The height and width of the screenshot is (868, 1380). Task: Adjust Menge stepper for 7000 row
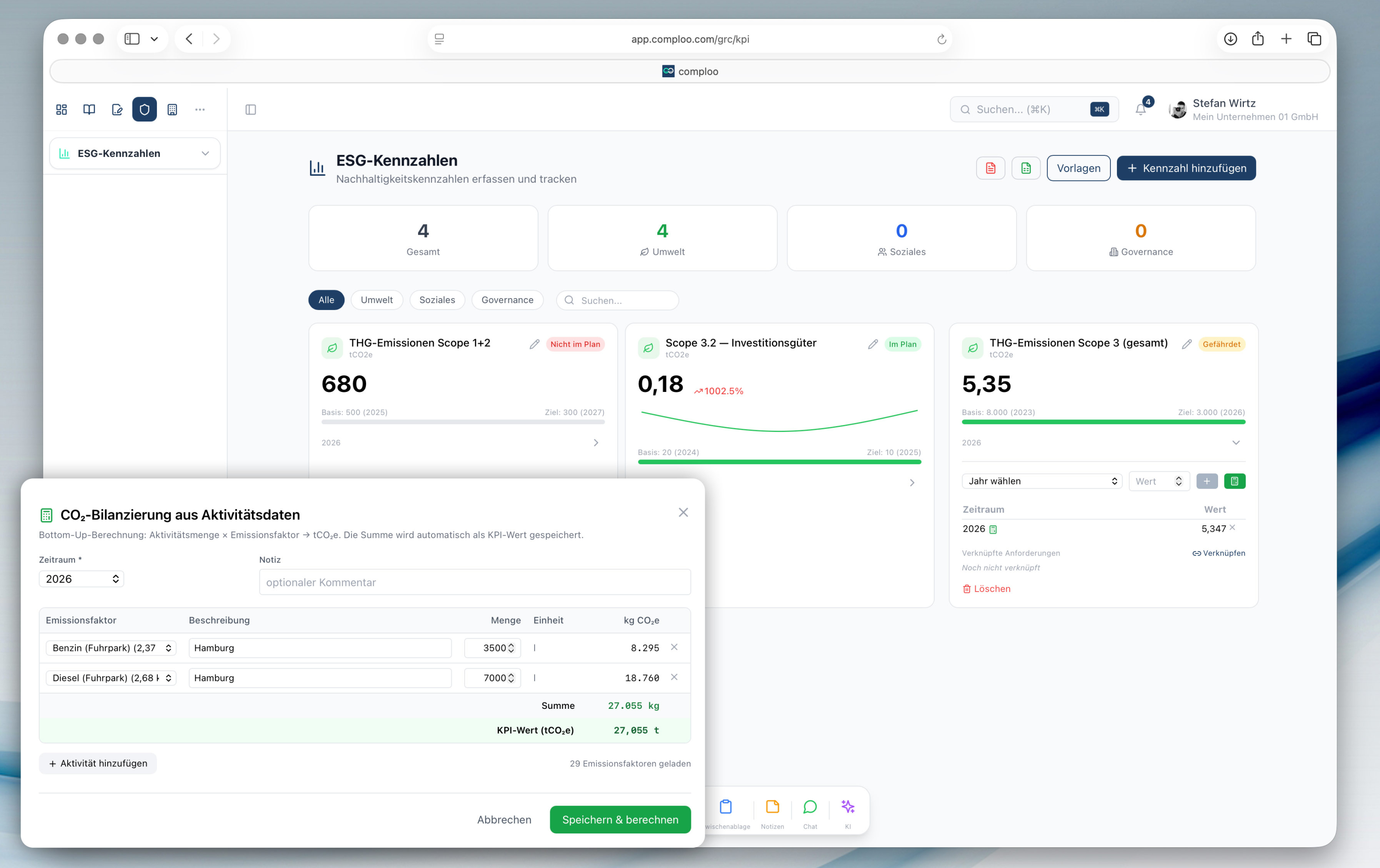pyautogui.click(x=511, y=678)
